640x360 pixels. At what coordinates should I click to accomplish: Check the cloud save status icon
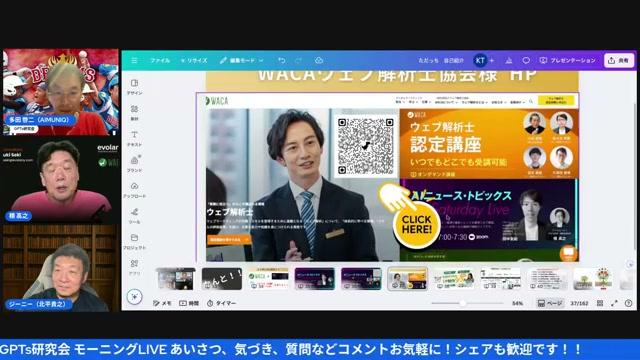(319, 60)
